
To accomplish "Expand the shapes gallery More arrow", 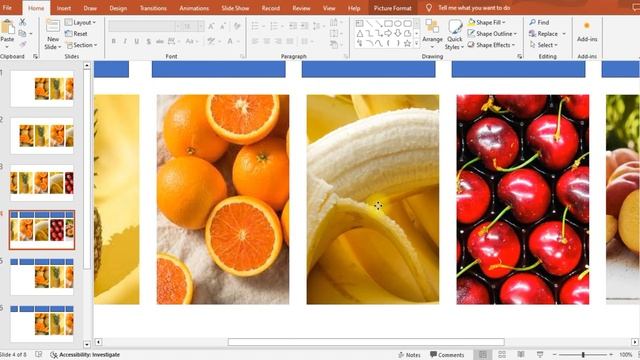I will (x=417, y=43).
